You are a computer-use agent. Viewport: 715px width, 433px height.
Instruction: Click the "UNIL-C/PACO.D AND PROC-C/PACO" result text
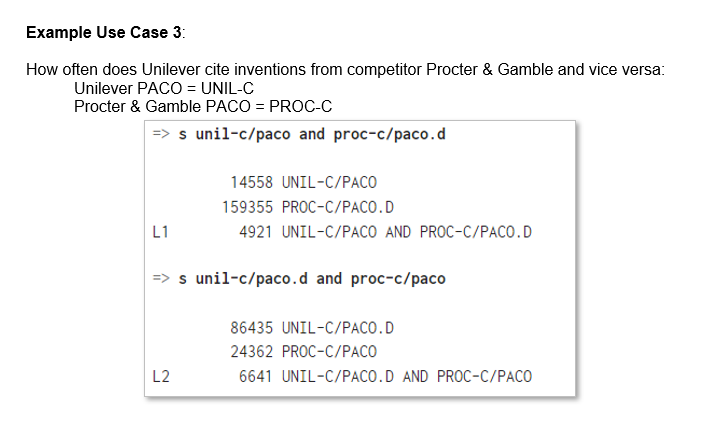(x=407, y=376)
